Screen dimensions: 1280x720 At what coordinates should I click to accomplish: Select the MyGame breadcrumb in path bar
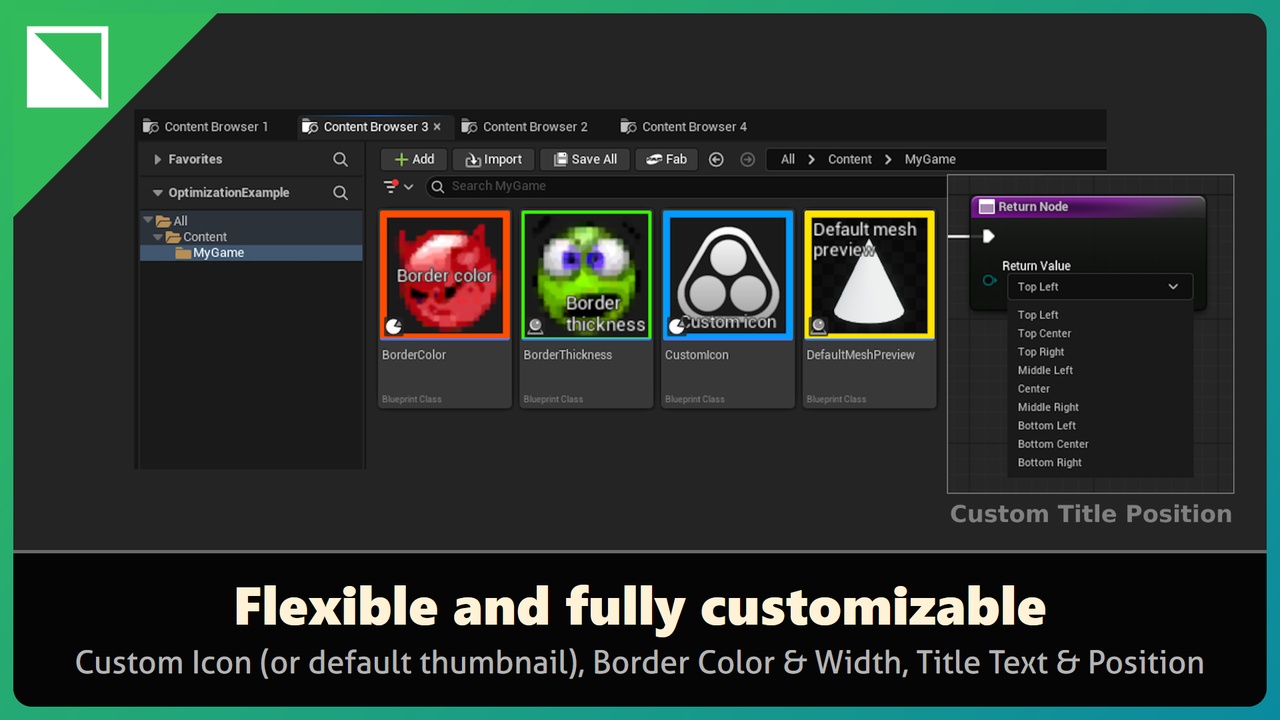pos(930,159)
